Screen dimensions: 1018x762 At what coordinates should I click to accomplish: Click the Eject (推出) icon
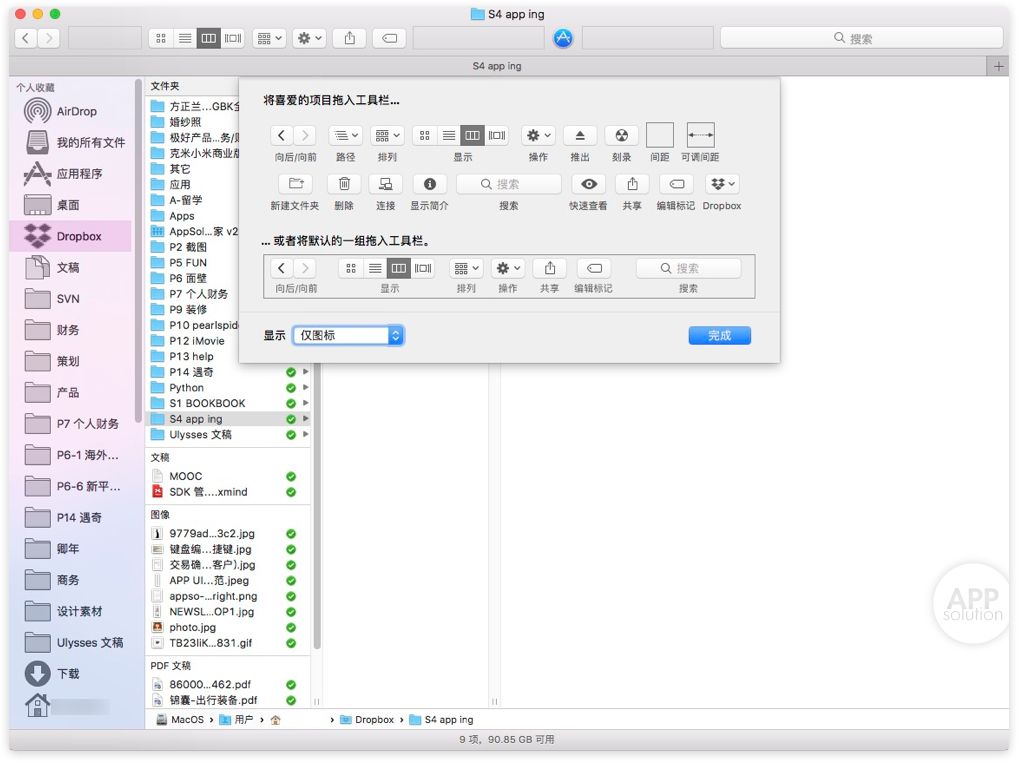click(580, 136)
